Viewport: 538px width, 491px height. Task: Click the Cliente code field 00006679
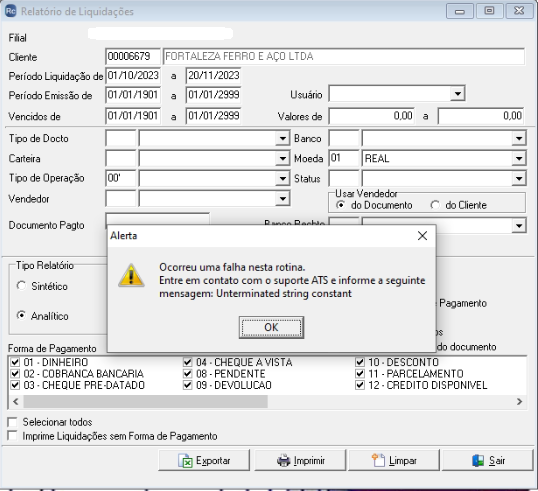[133, 56]
